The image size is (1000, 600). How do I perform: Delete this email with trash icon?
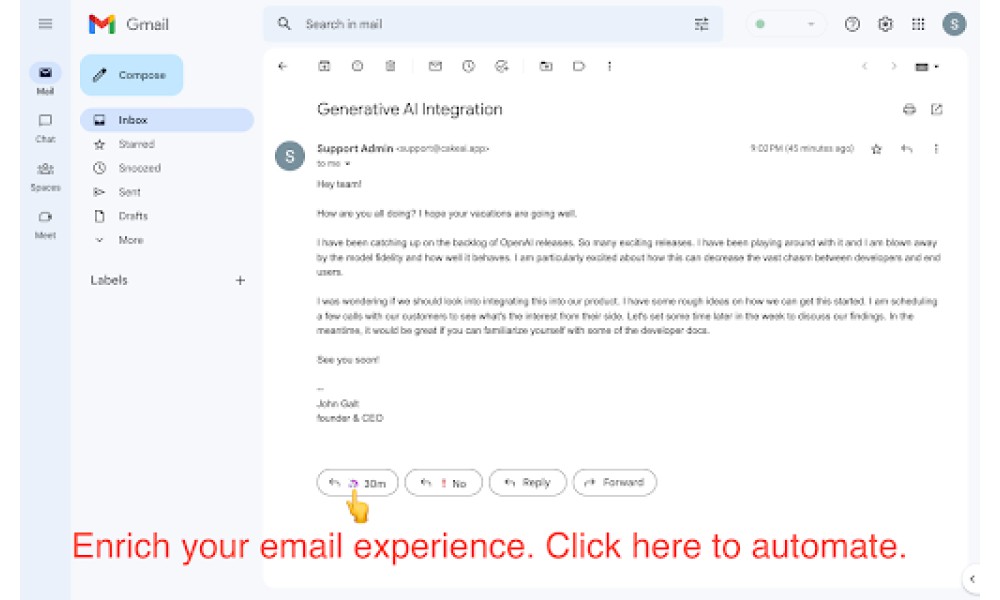[x=390, y=66]
